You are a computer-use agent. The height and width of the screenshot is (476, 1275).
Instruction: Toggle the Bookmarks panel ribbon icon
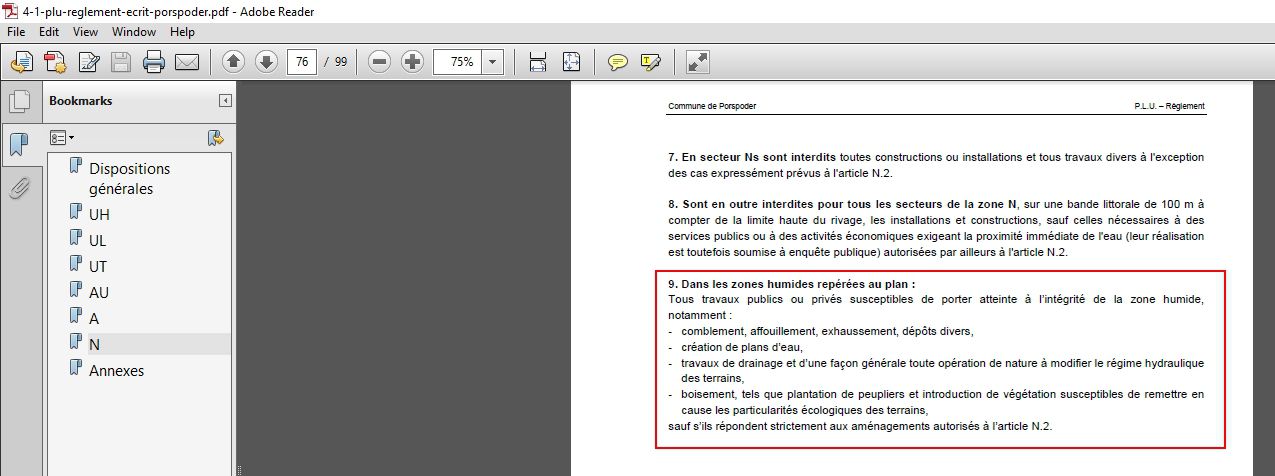[x=19, y=144]
